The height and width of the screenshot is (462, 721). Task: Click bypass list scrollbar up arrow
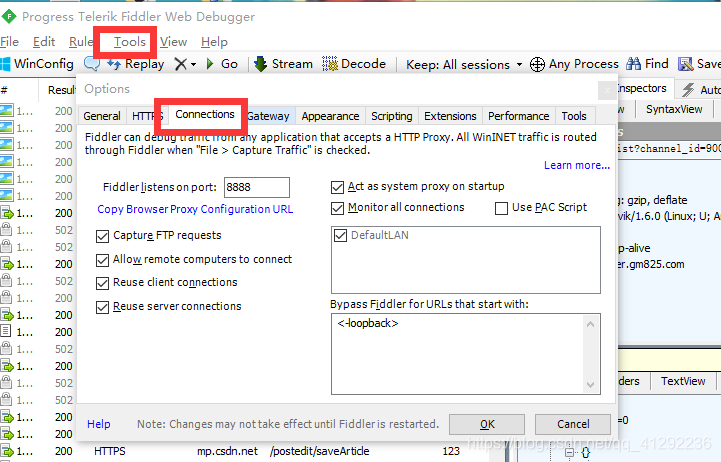[x=591, y=325]
